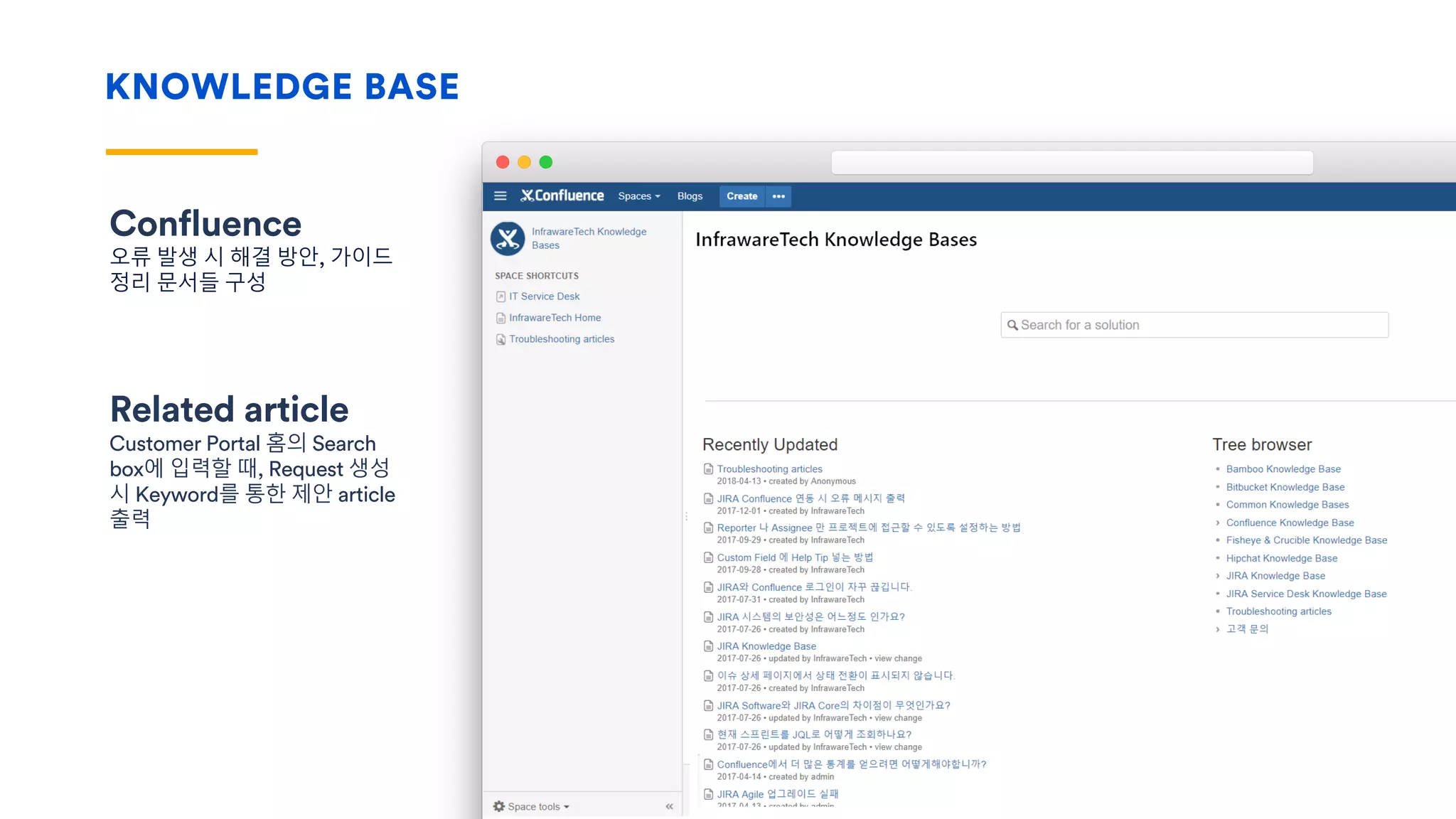This screenshot has height=819, width=1456.
Task: Click 'view change' under JIRA Knowledge Base
Action: coord(898,658)
